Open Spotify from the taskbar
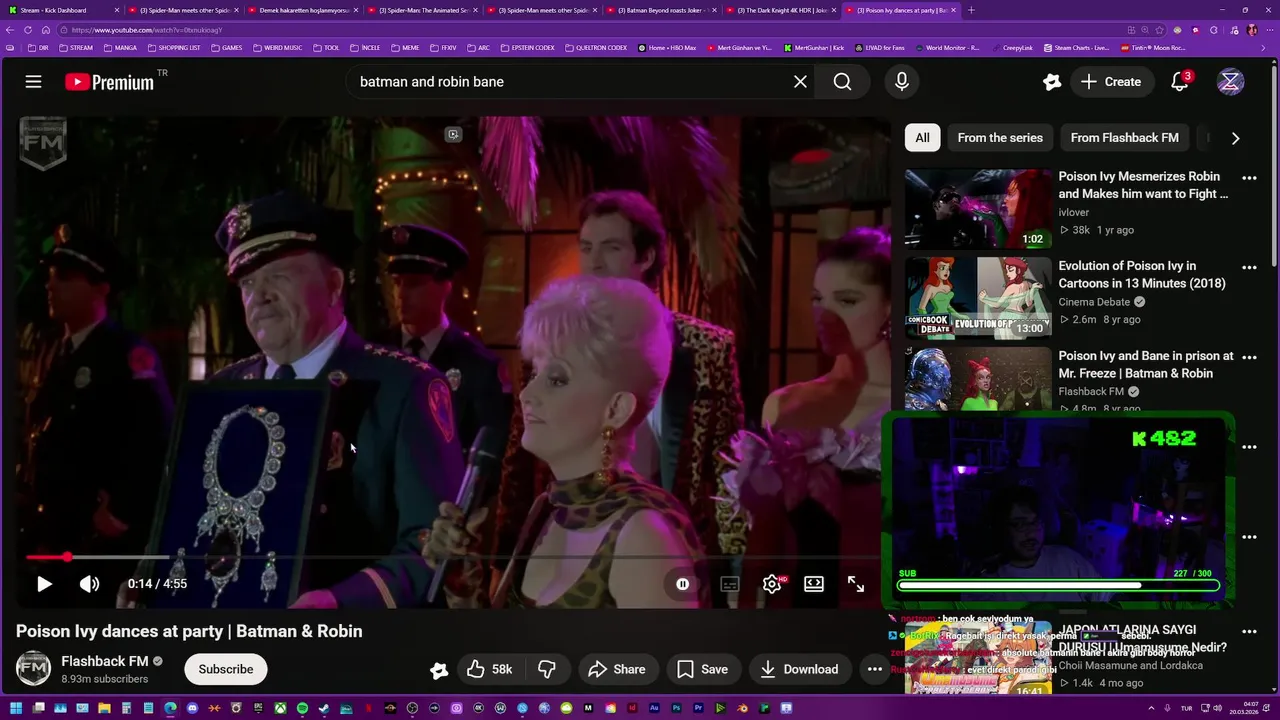 [x=302, y=708]
